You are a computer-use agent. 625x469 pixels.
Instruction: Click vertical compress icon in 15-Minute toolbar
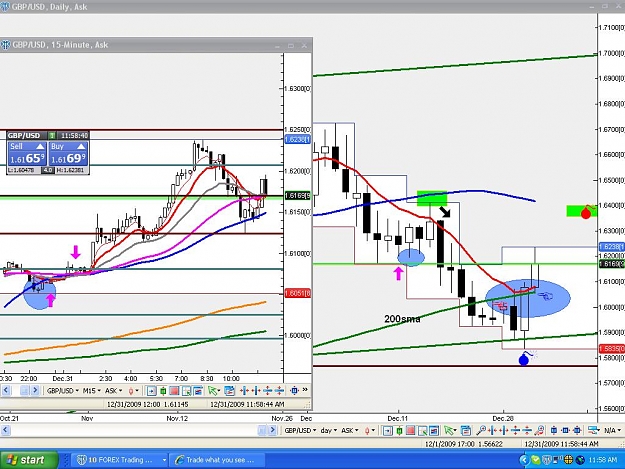[x=279, y=391]
